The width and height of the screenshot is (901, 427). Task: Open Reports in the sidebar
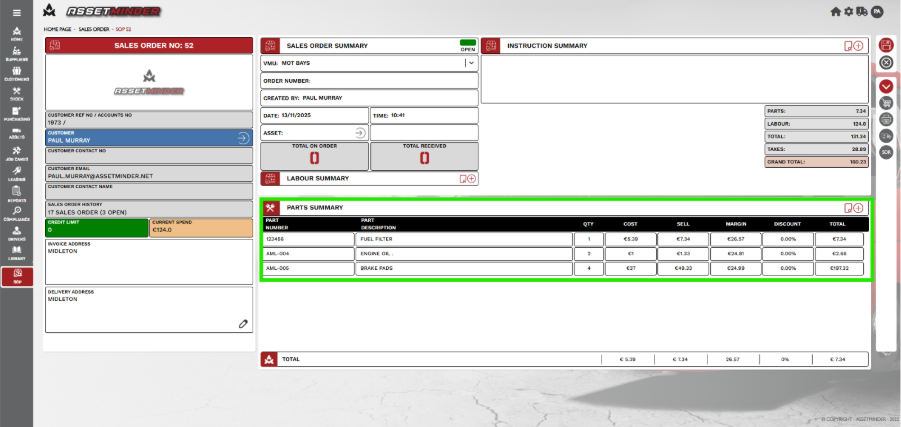[17, 194]
